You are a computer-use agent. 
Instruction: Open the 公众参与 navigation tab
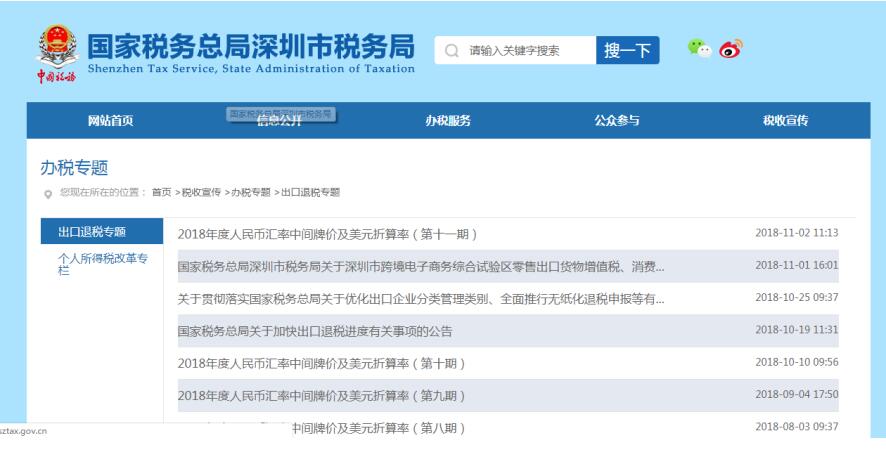616,121
